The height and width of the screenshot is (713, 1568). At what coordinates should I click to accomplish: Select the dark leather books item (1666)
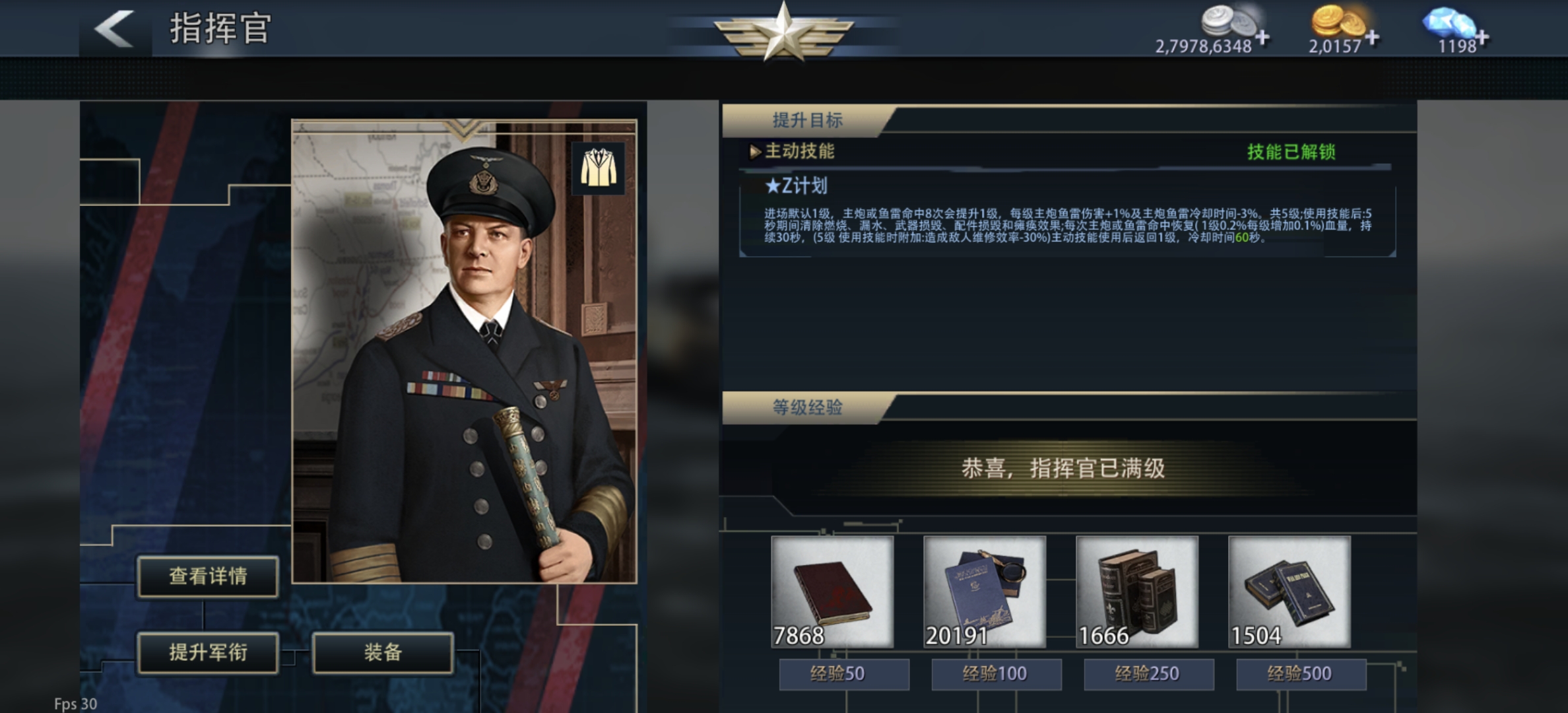coord(1137,592)
